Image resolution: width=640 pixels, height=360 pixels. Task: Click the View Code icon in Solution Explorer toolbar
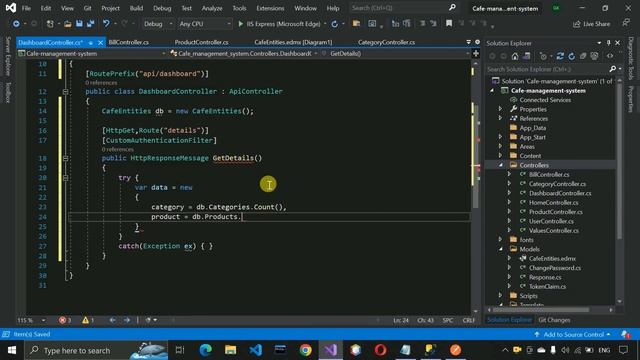click(610, 56)
